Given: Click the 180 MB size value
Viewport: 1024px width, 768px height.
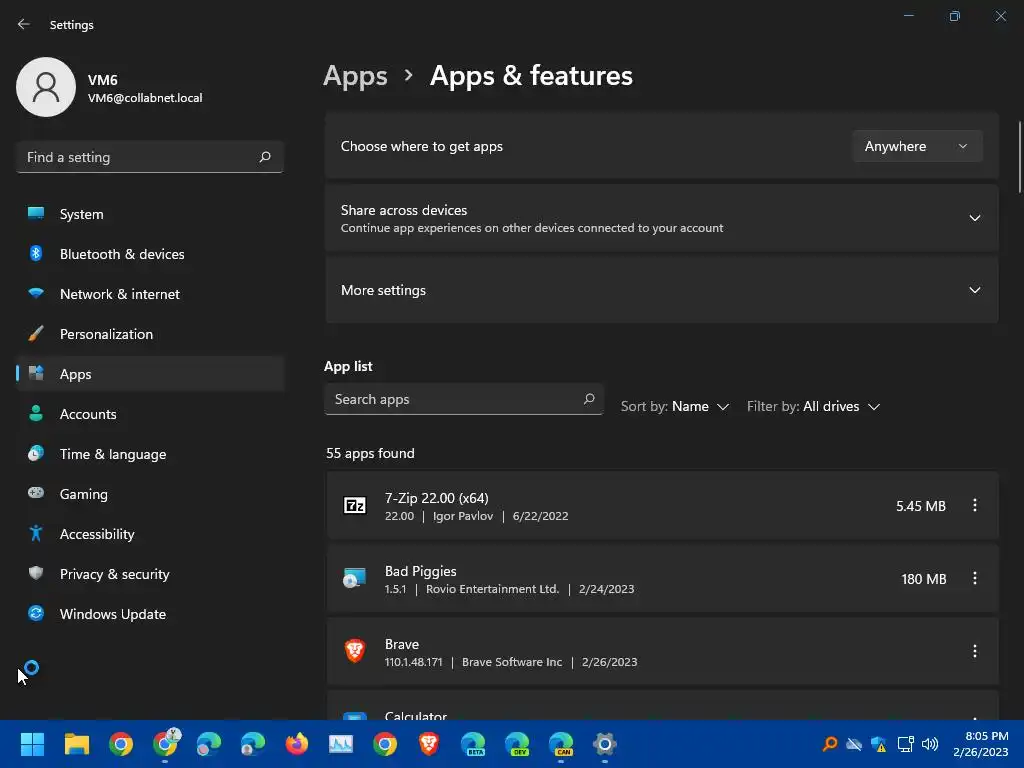Looking at the screenshot, I should (x=923, y=579).
